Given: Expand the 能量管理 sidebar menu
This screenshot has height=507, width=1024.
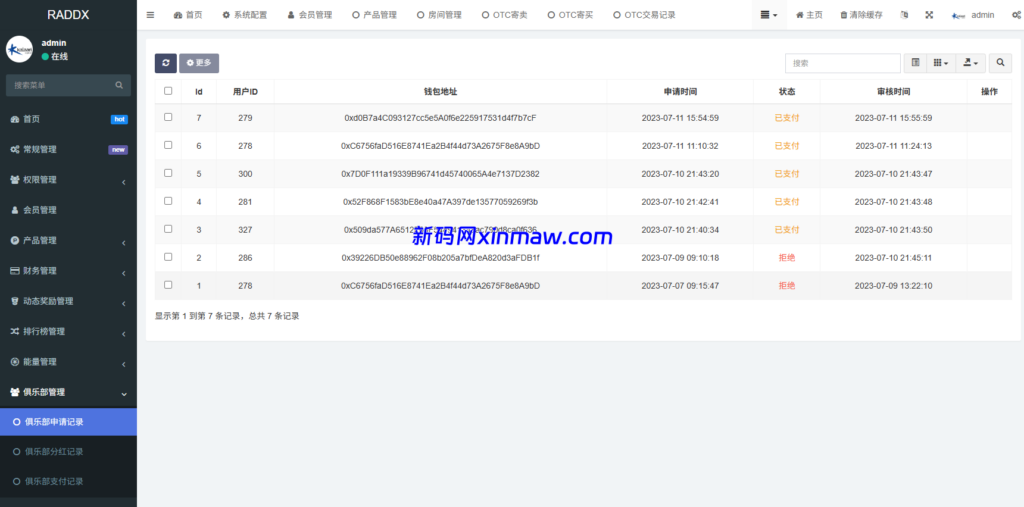Looking at the screenshot, I should coord(68,361).
